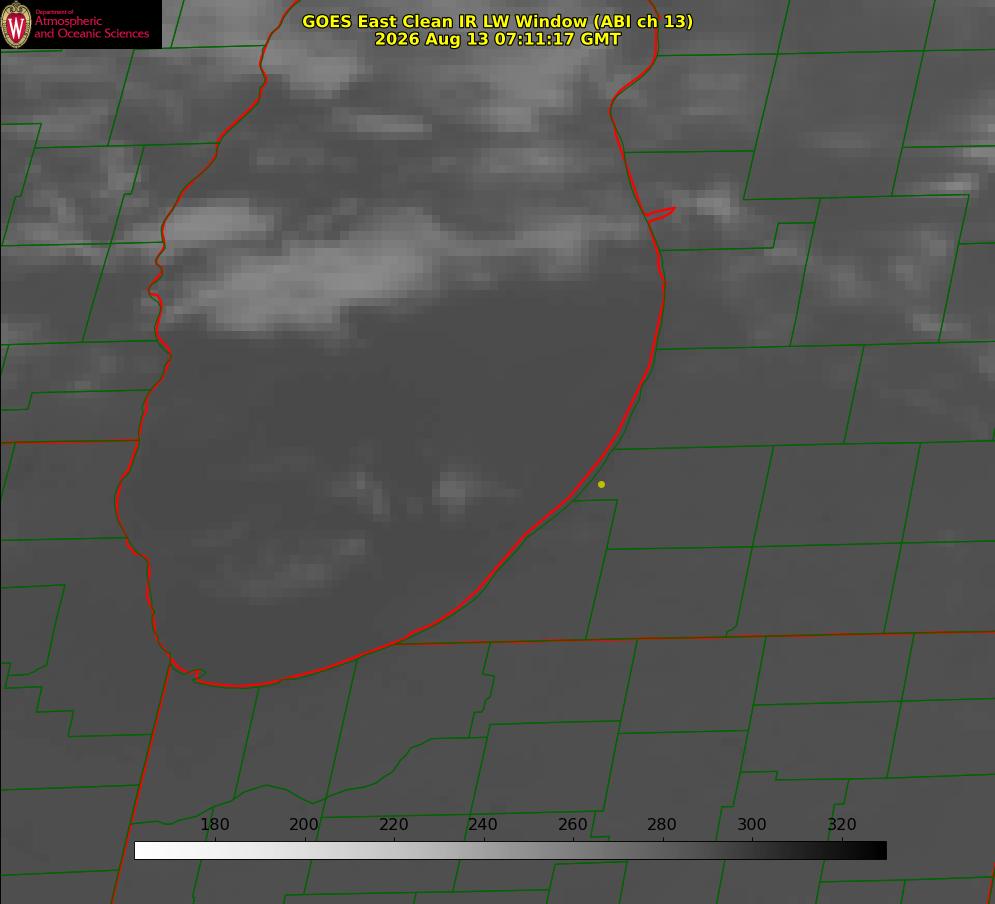Pick the 240 value above the colorbar
The width and height of the screenshot is (995, 904).
(483, 824)
